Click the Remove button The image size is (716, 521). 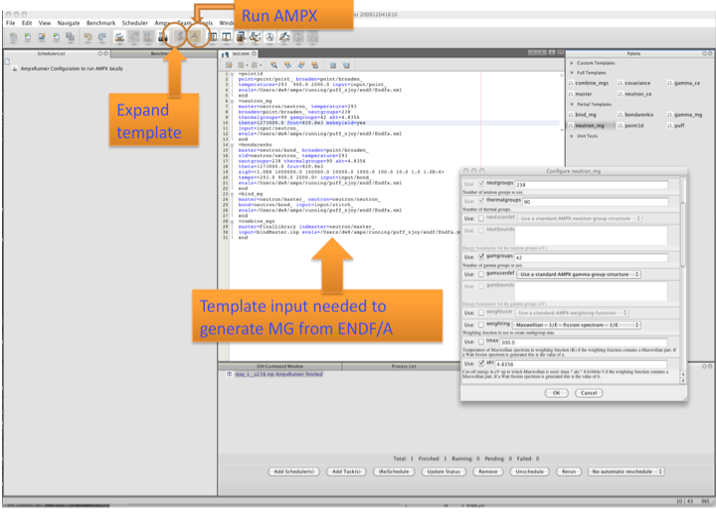coord(488,471)
